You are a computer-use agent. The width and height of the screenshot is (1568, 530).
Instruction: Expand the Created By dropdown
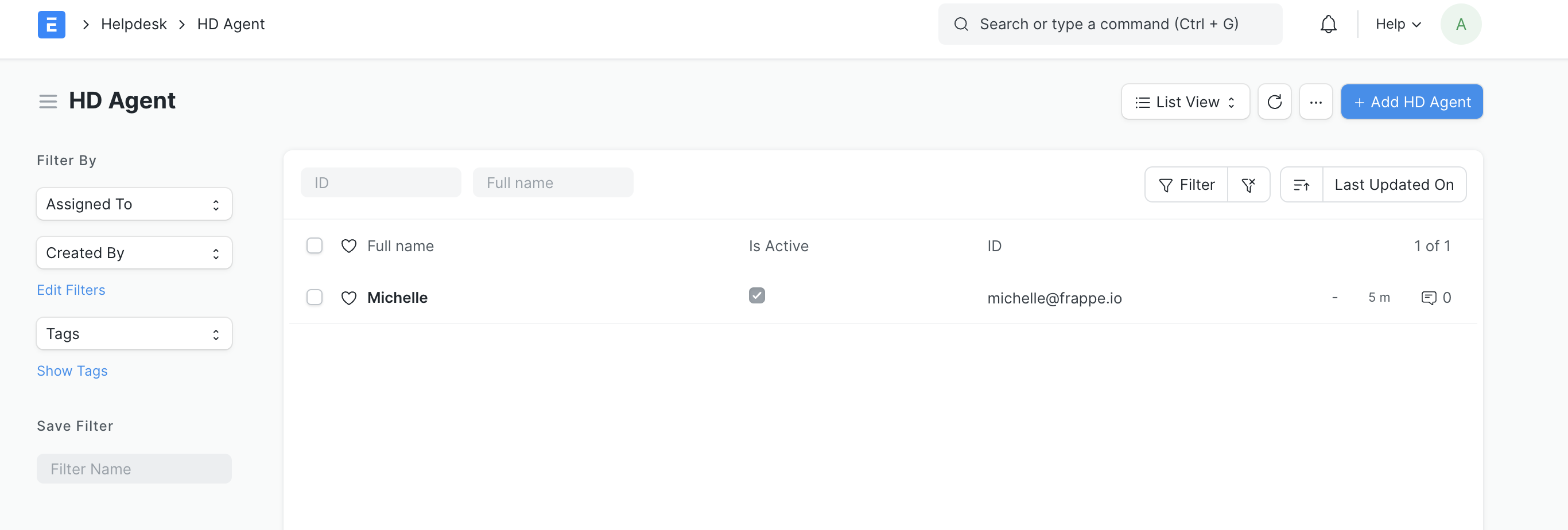pyautogui.click(x=134, y=252)
